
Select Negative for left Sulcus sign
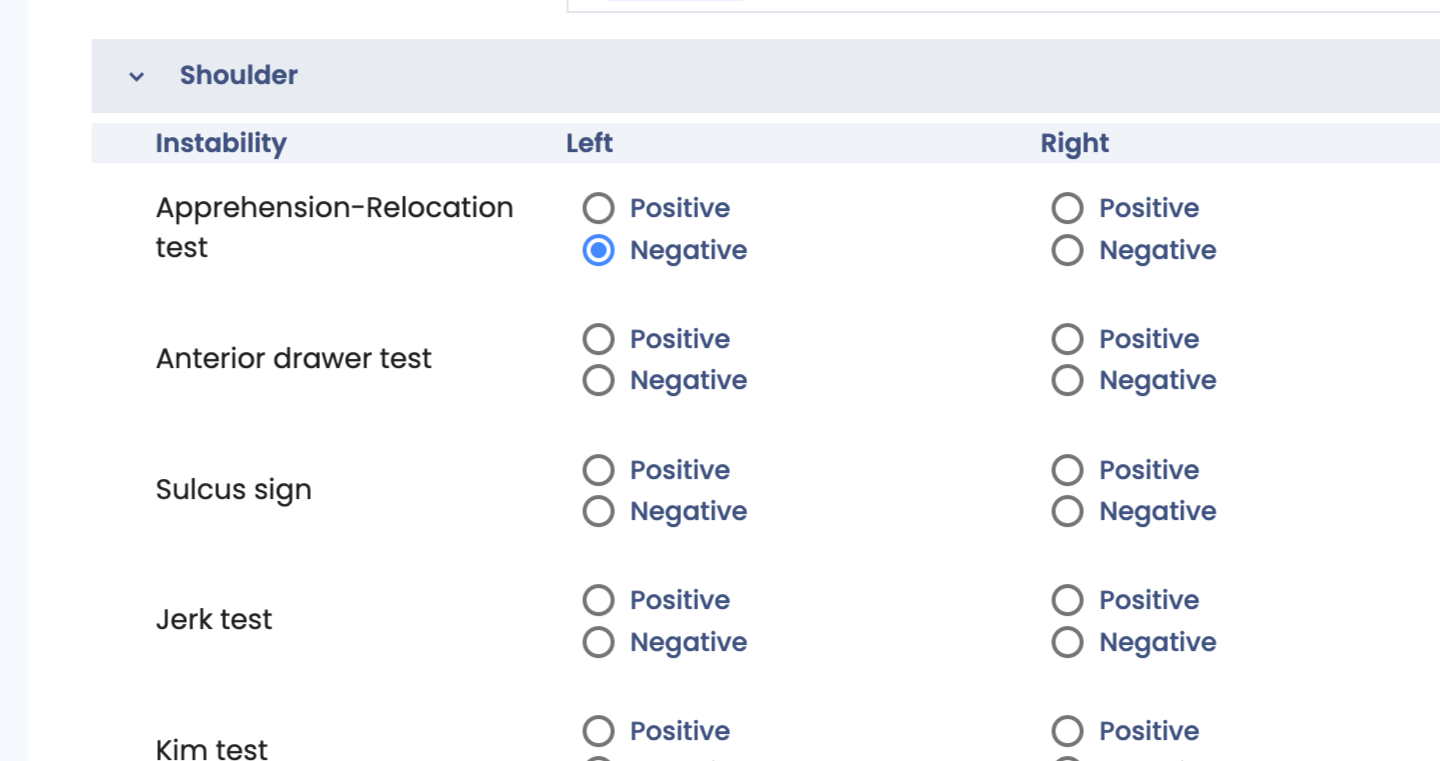click(598, 511)
